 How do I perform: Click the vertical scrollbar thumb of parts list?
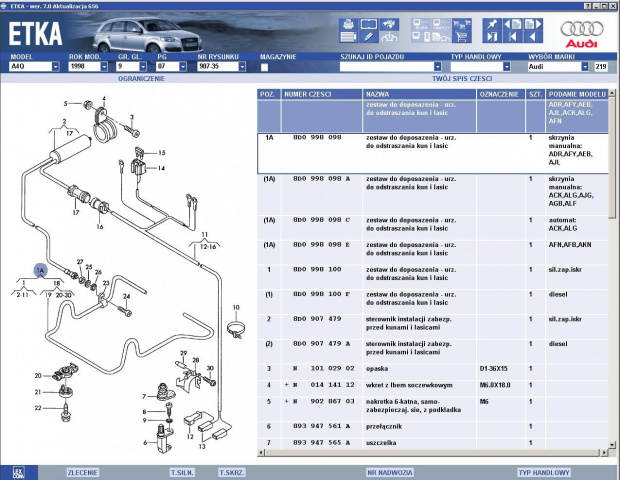point(612,158)
